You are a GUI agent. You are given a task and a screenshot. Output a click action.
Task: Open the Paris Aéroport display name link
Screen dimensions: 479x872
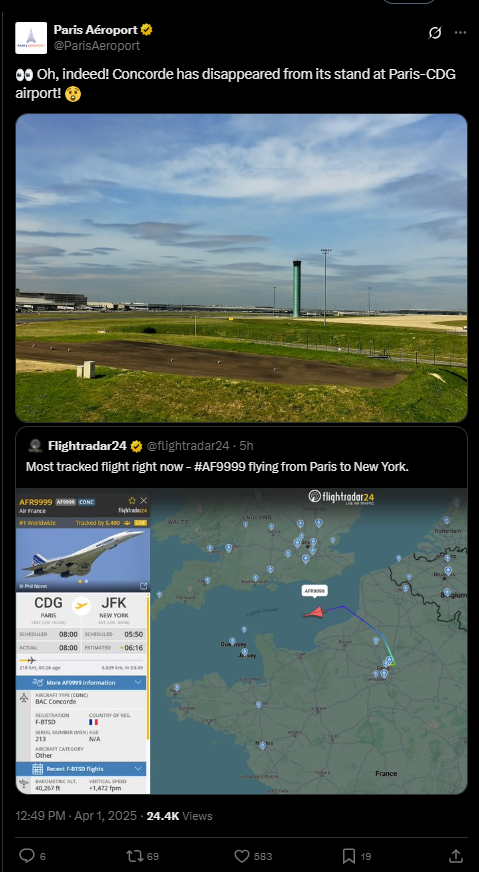[x=96, y=30]
